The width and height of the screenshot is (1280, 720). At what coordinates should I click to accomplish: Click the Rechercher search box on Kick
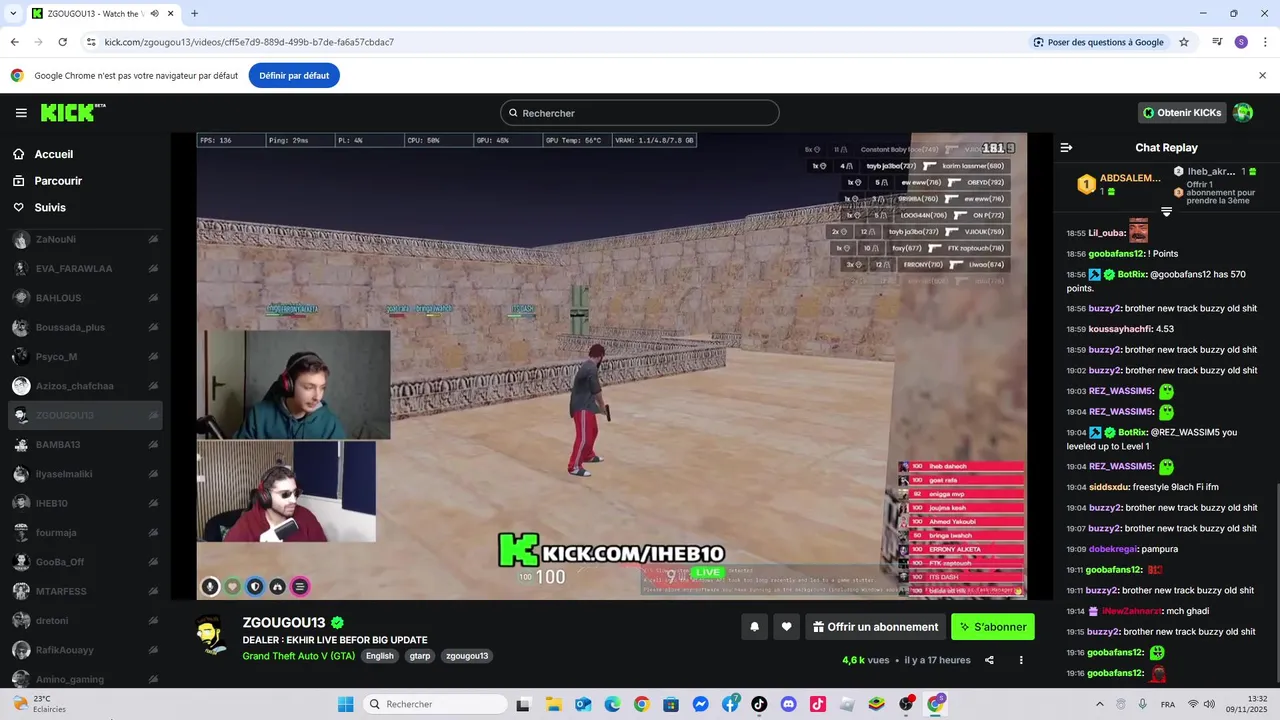(x=640, y=113)
